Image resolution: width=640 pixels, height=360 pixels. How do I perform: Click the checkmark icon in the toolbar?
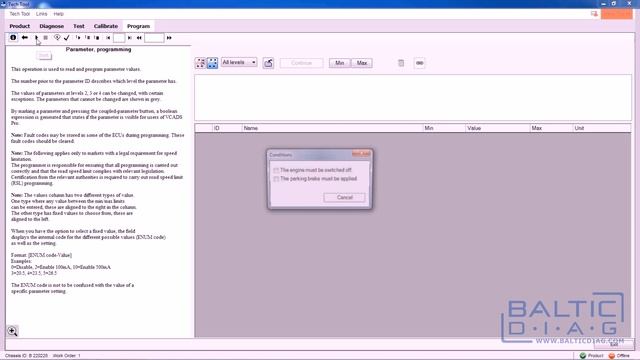(67, 38)
